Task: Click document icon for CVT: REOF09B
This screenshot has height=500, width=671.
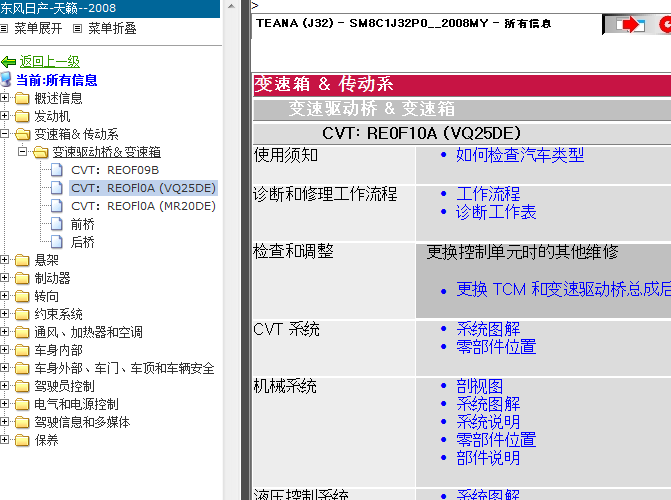Action: coord(56,170)
